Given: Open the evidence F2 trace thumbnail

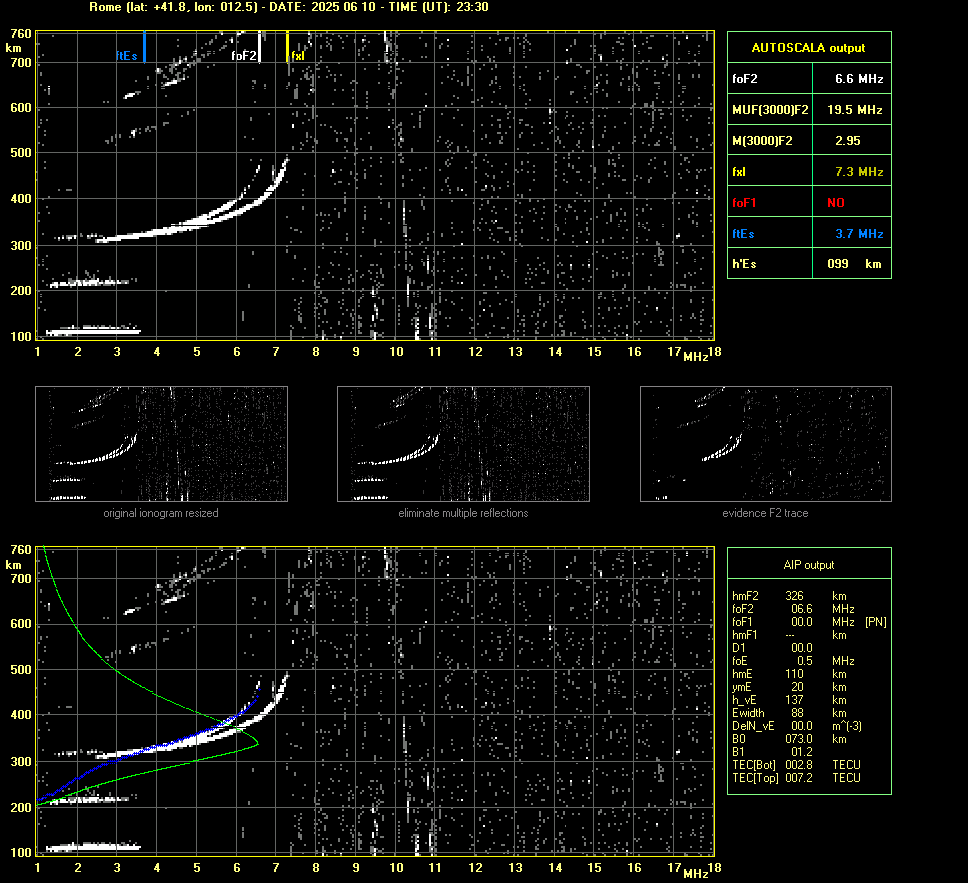Looking at the screenshot, I should click(766, 444).
